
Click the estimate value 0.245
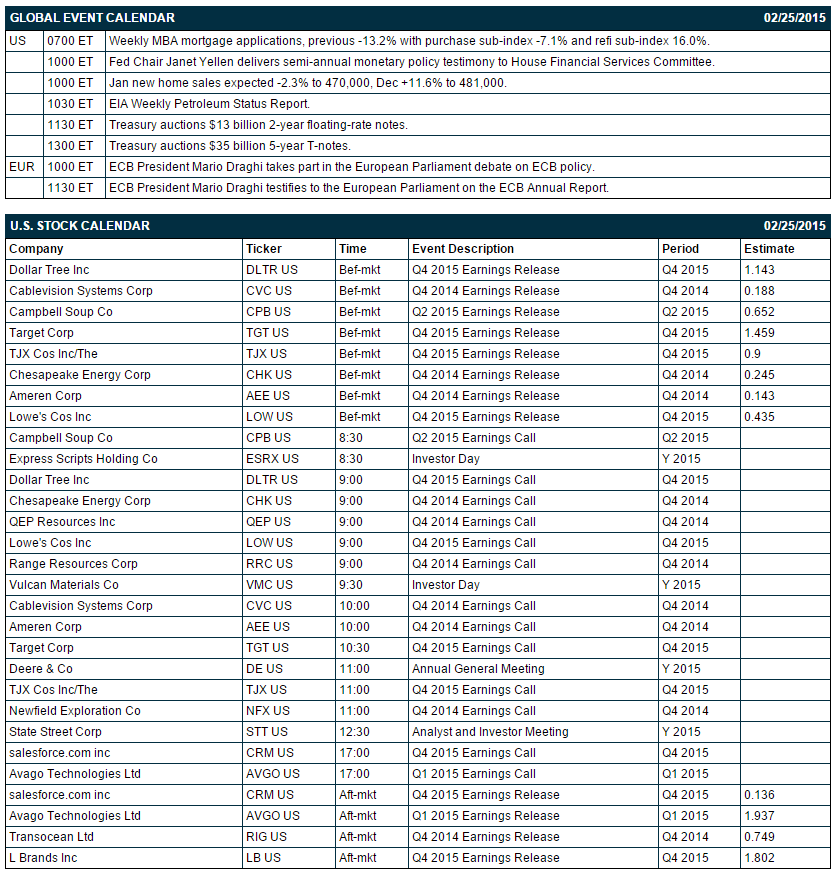(759, 375)
